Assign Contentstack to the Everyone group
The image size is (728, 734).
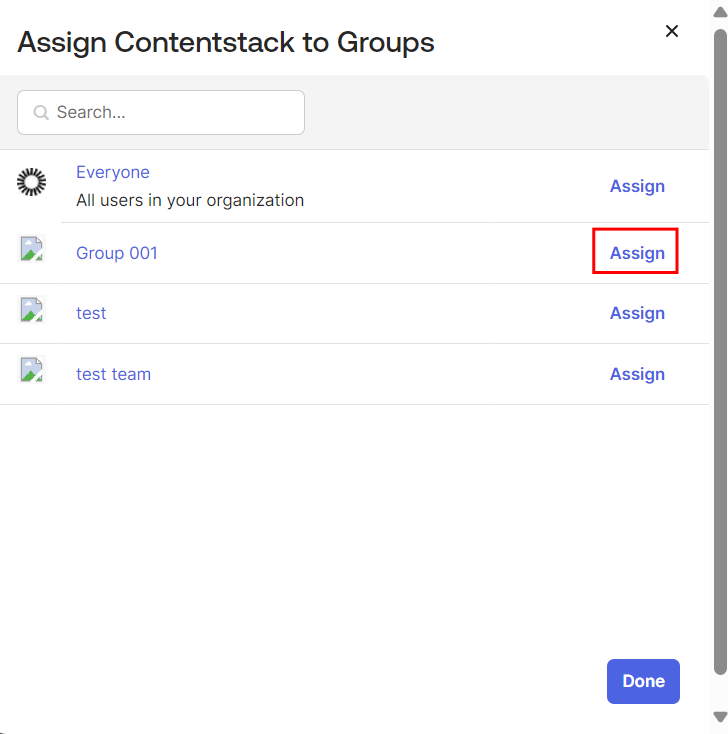637,186
